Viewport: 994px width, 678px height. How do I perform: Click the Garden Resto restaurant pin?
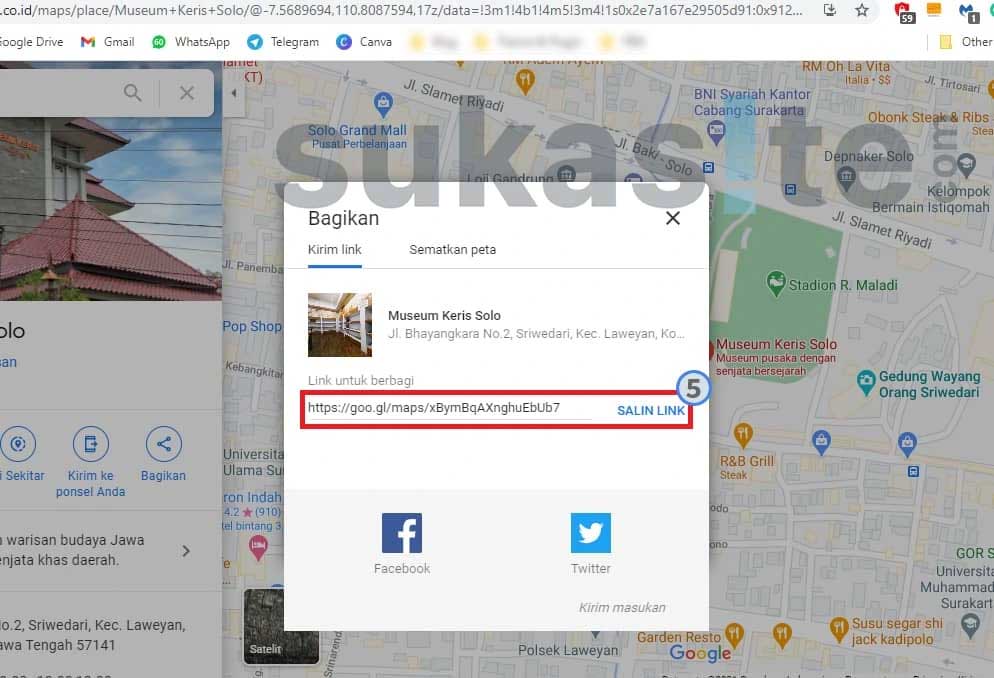click(x=734, y=634)
